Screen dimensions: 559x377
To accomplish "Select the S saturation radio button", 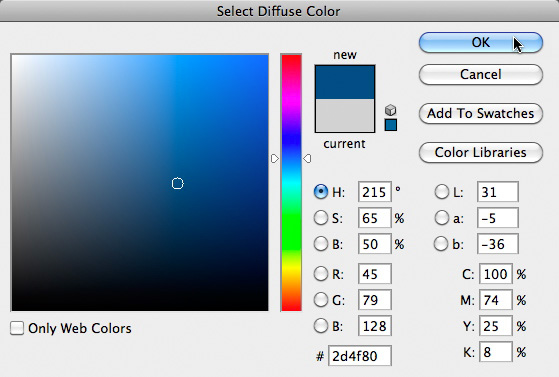I will tap(321, 218).
